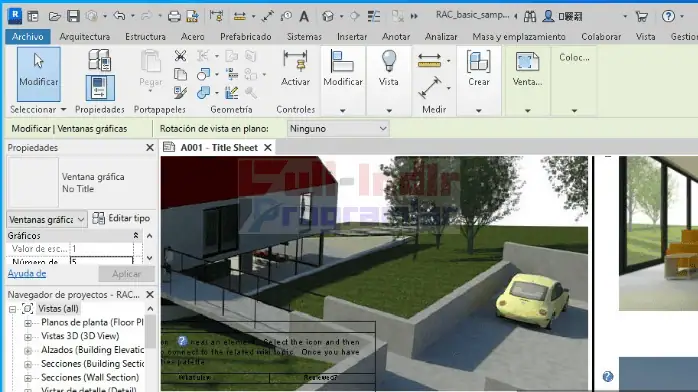
Task: Click the search binoculars icon
Action: (530, 16)
